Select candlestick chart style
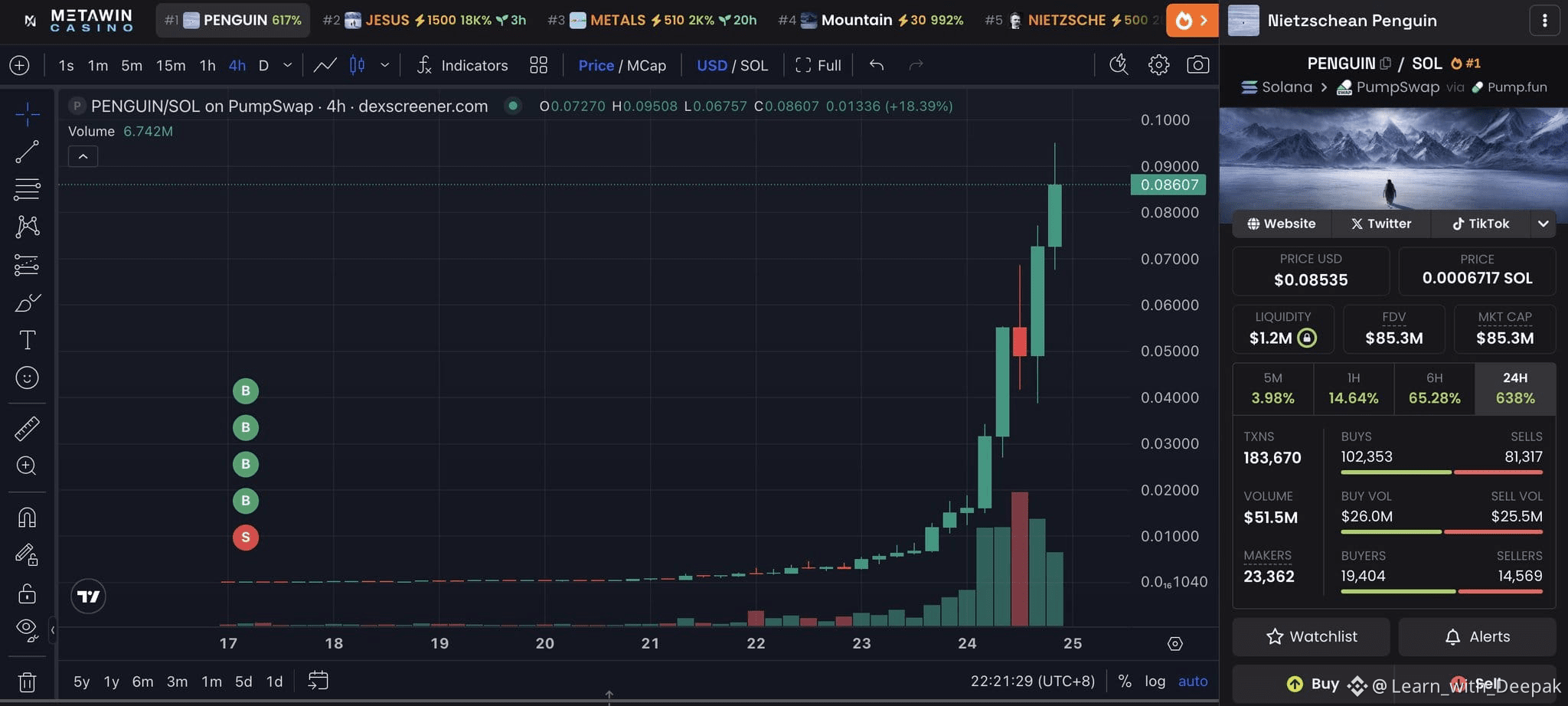 click(358, 66)
